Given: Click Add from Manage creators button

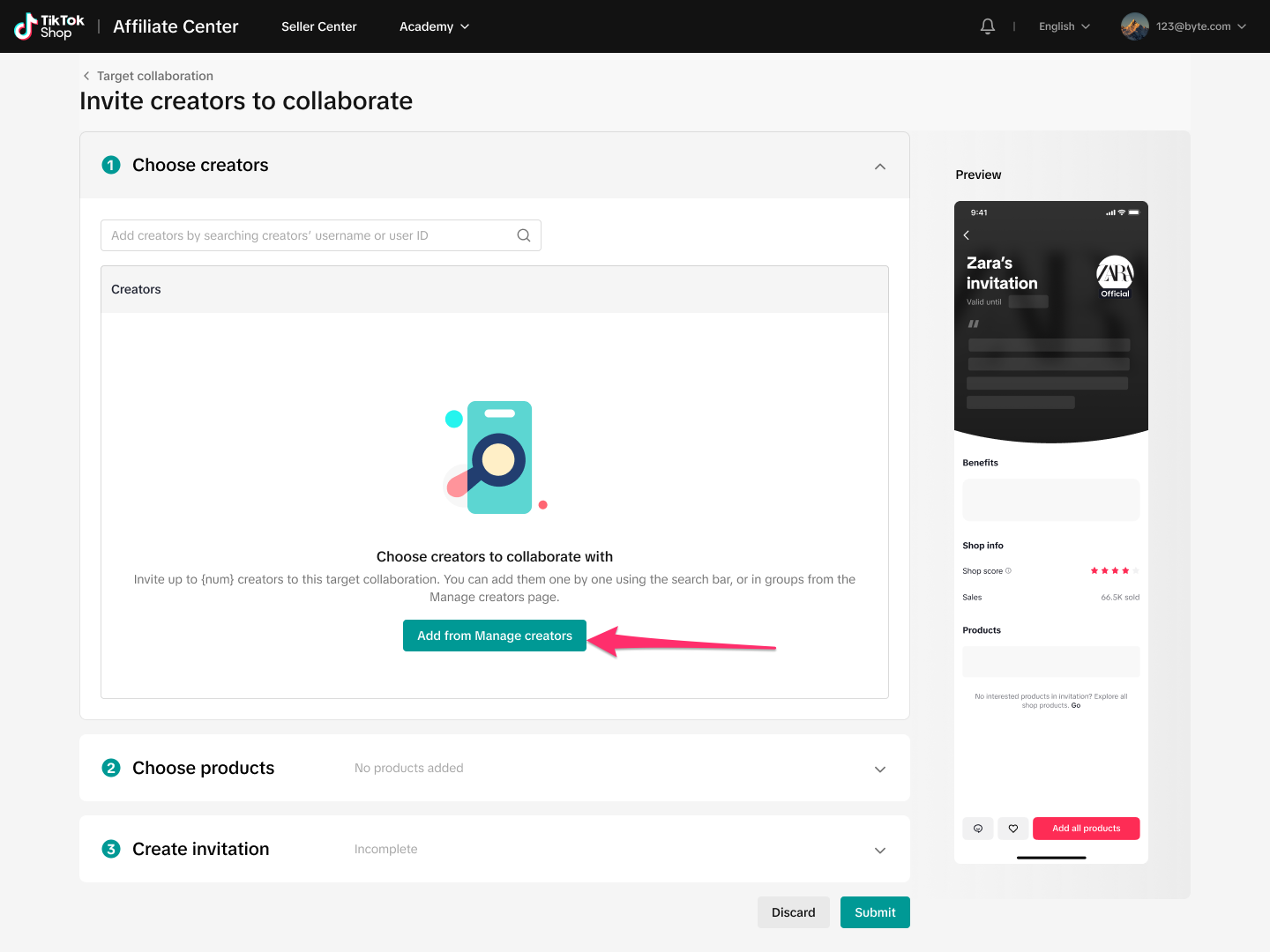Looking at the screenshot, I should coord(495,636).
